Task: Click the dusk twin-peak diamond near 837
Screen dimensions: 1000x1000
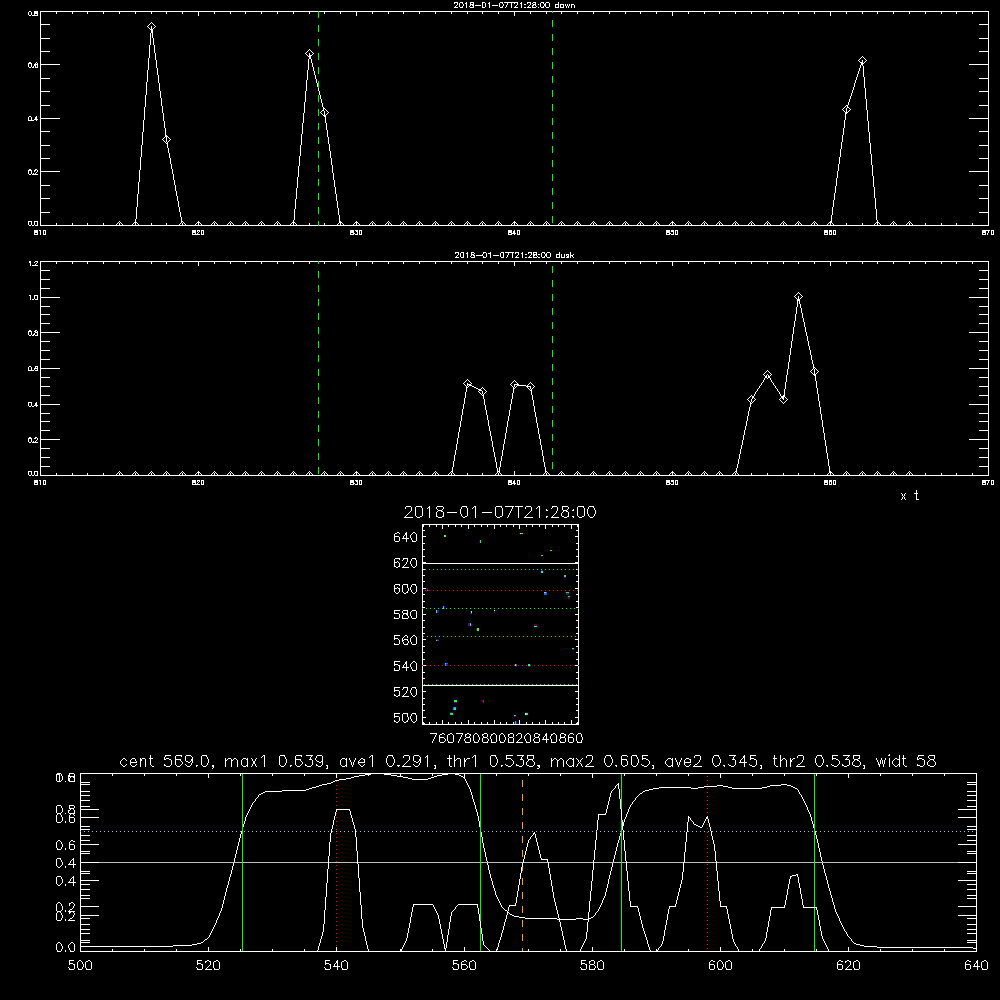Action: (x=467, y=384)
